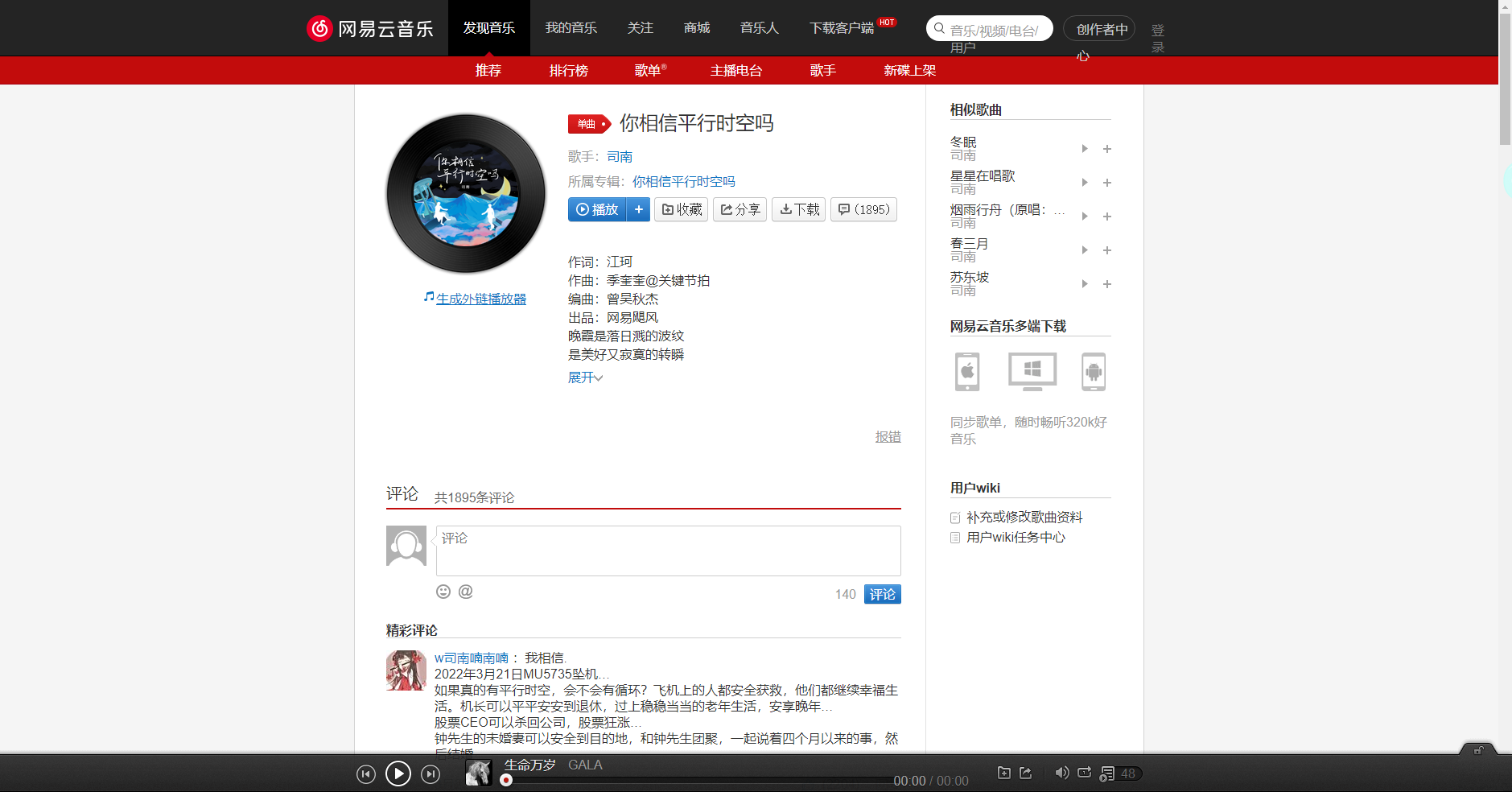Click the emoji smiley icon under comment box
Screen dimensions: 1512x792
click(443, 592)
